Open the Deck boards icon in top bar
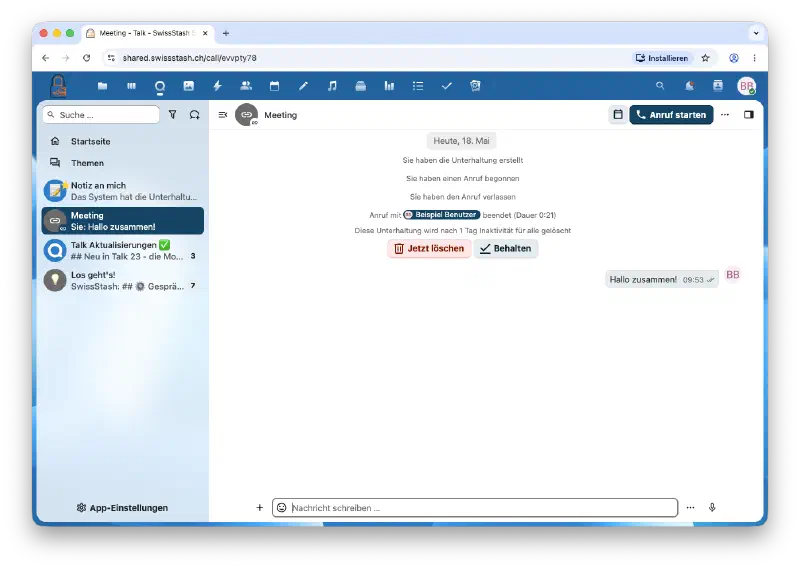 [x=131, y=86]
